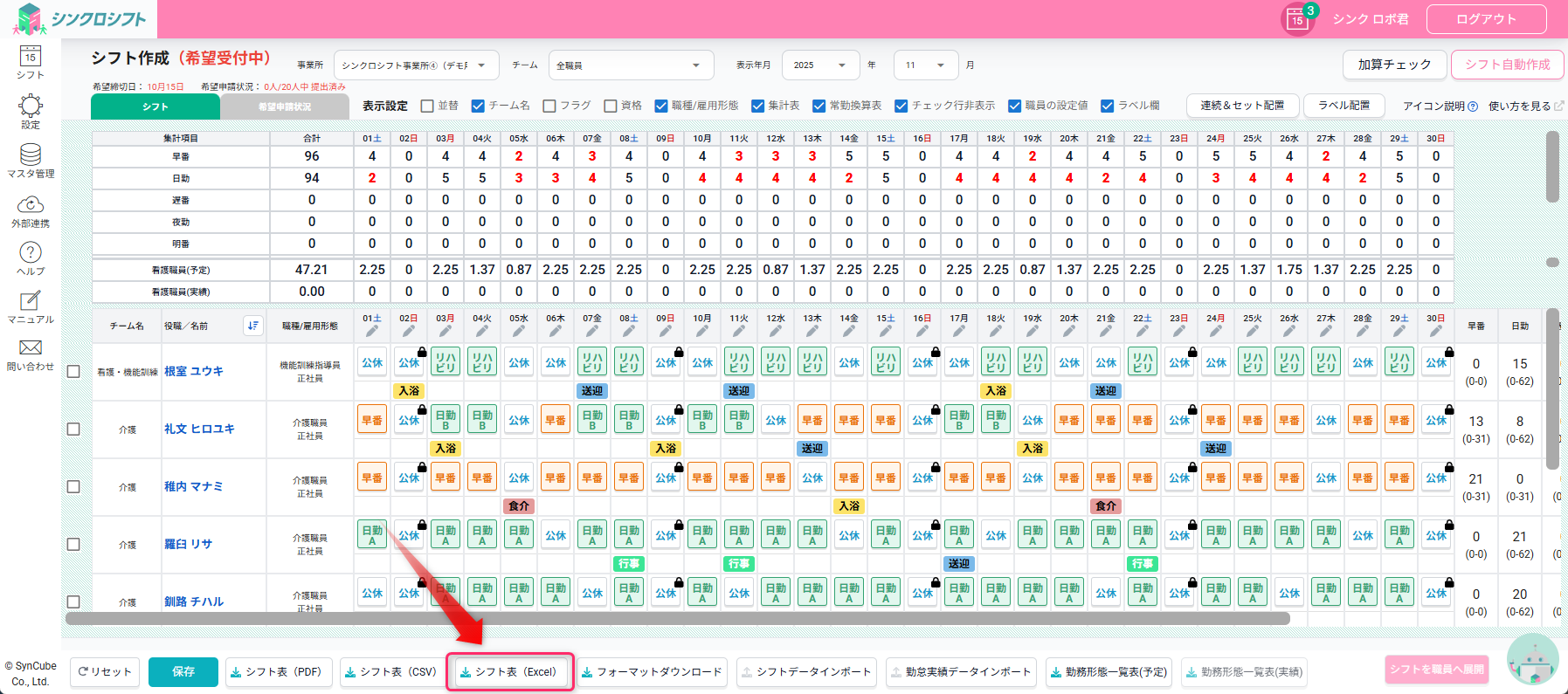Click the シフト表 (Excel) download button

click(510, 672)
